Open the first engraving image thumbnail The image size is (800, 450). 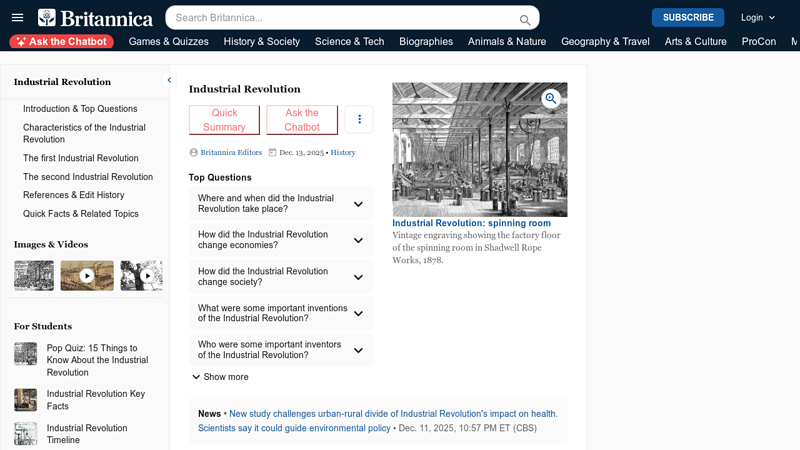(x=34, y=276)
